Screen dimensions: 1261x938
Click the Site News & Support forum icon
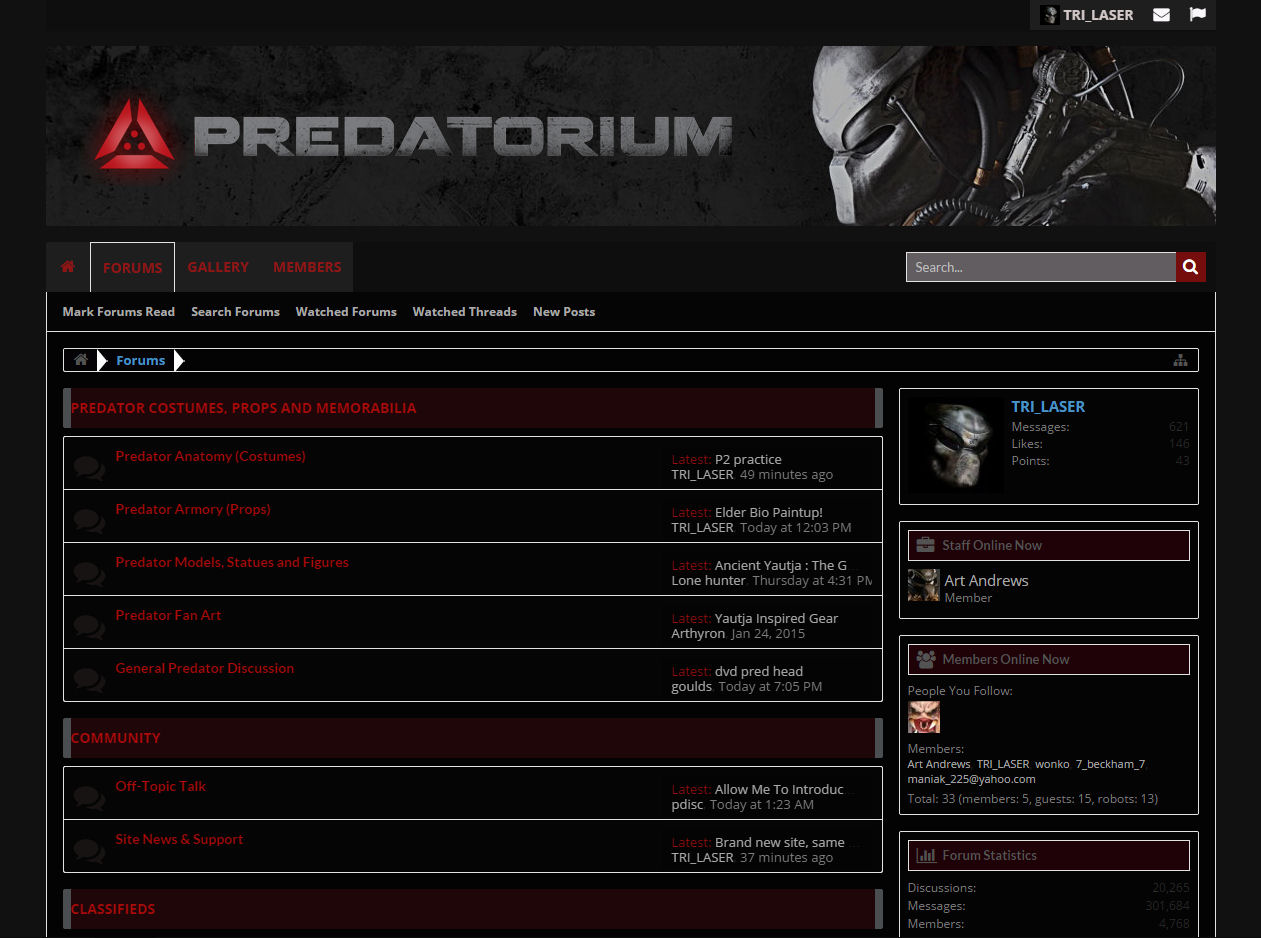pos(89,850)
